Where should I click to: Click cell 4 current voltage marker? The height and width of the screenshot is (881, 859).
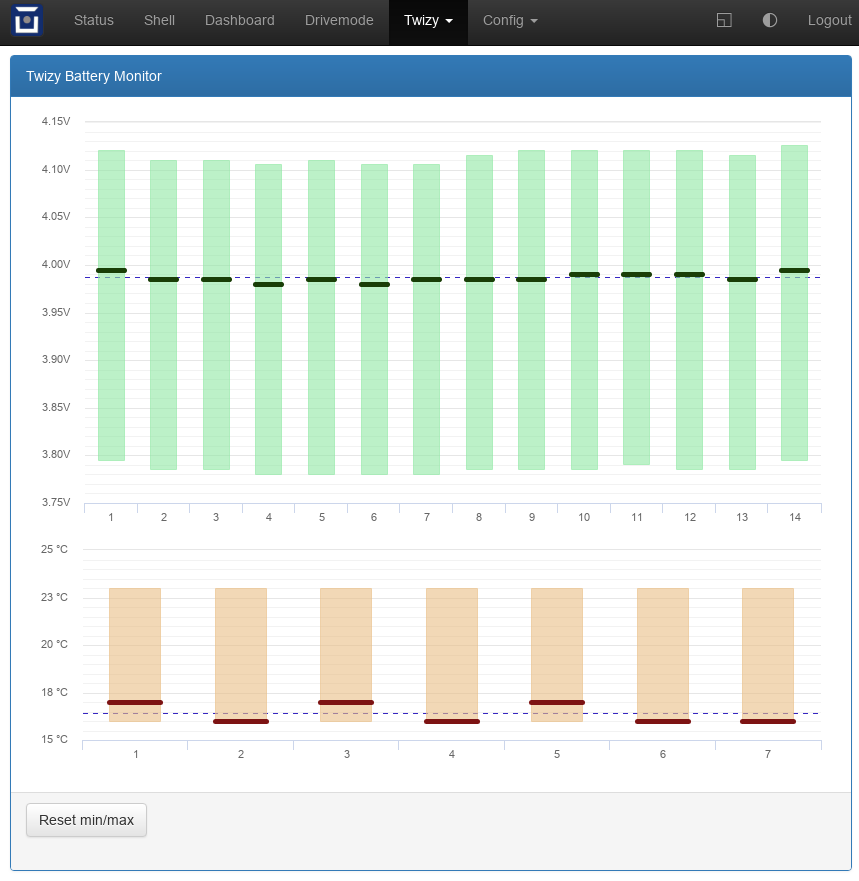pyautogui.click(x=268, y=285)
